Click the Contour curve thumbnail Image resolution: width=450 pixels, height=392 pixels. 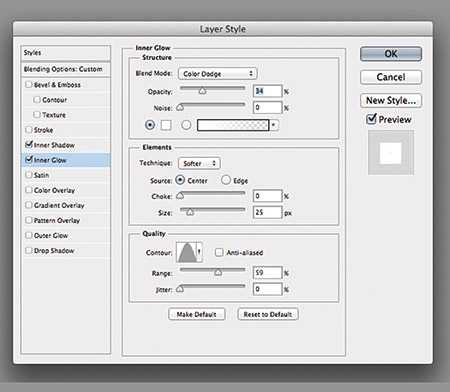[186, 252]
